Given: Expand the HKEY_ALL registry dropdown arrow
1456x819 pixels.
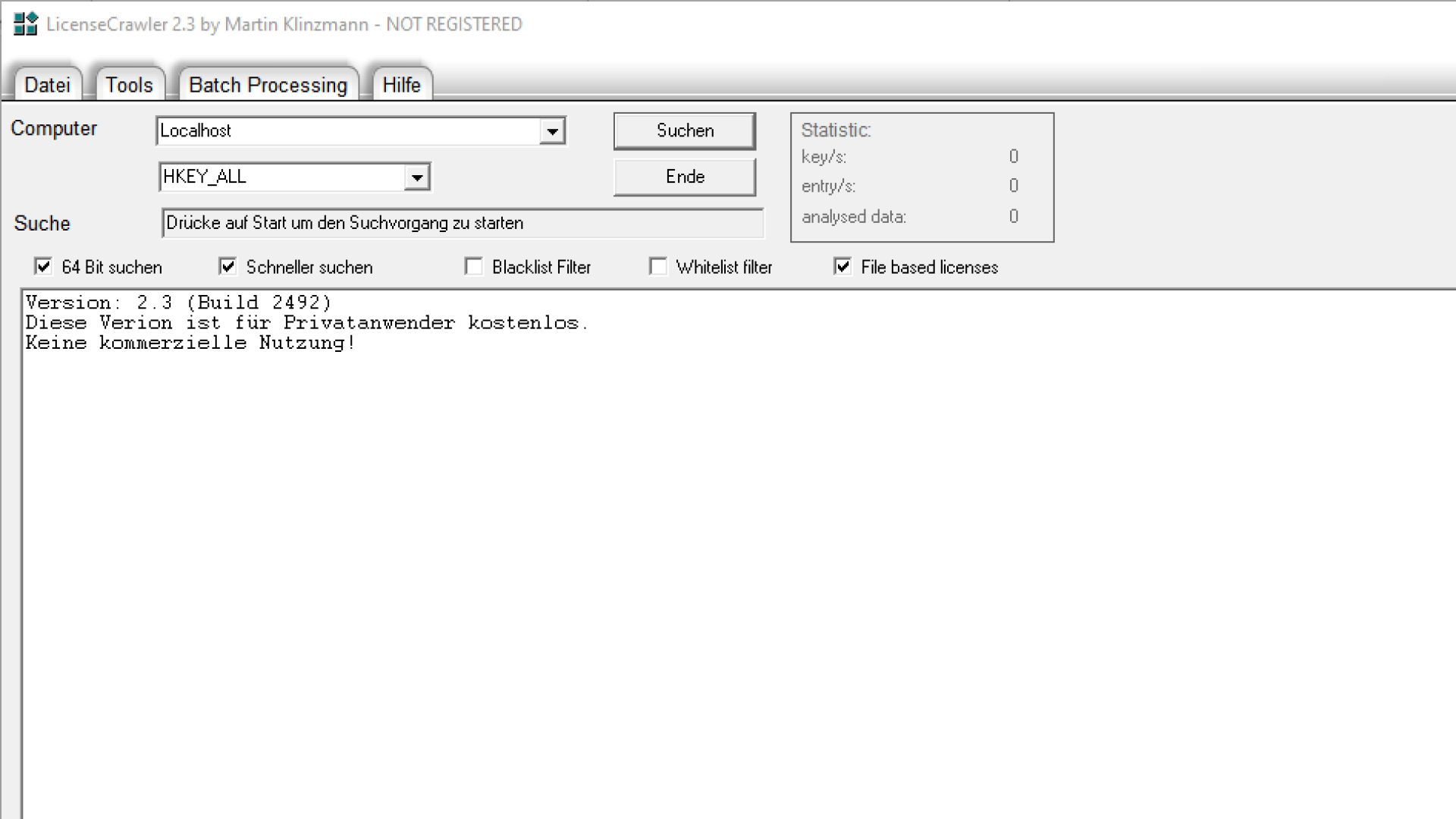Looking at the screenshot, I should [416, 177].
